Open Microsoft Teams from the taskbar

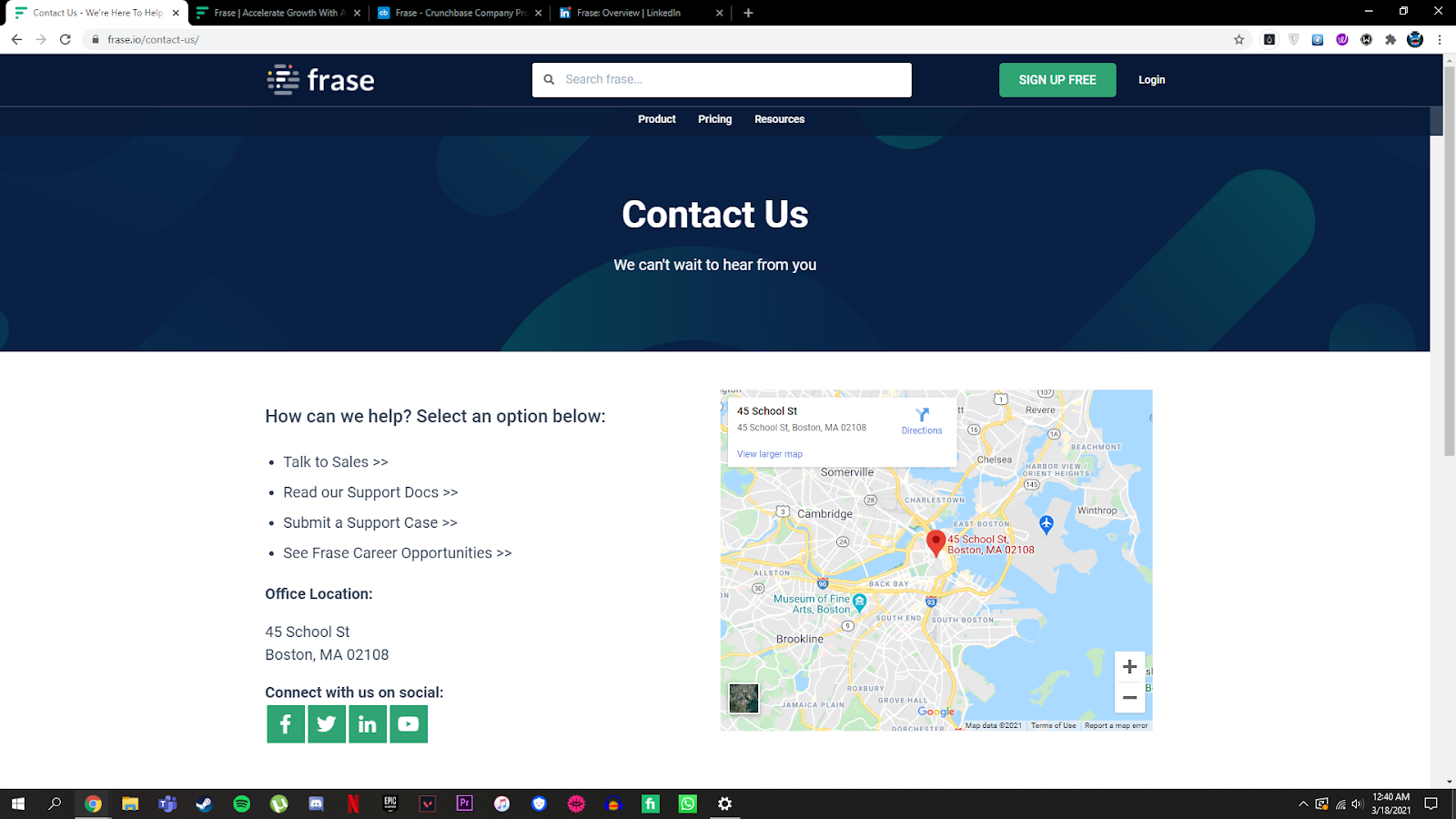tap(167, 804)
